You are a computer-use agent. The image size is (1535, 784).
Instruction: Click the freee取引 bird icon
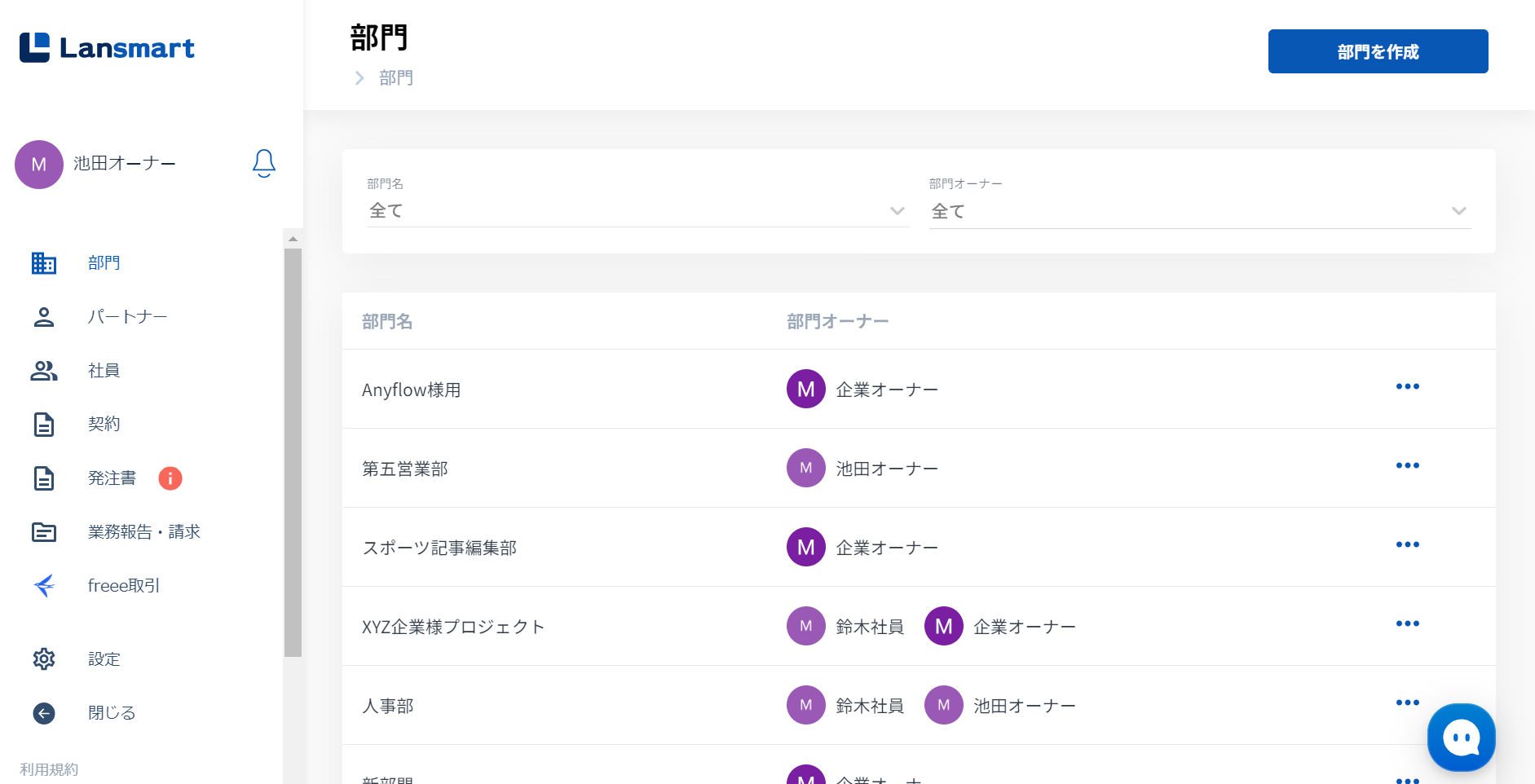(44, 585)
